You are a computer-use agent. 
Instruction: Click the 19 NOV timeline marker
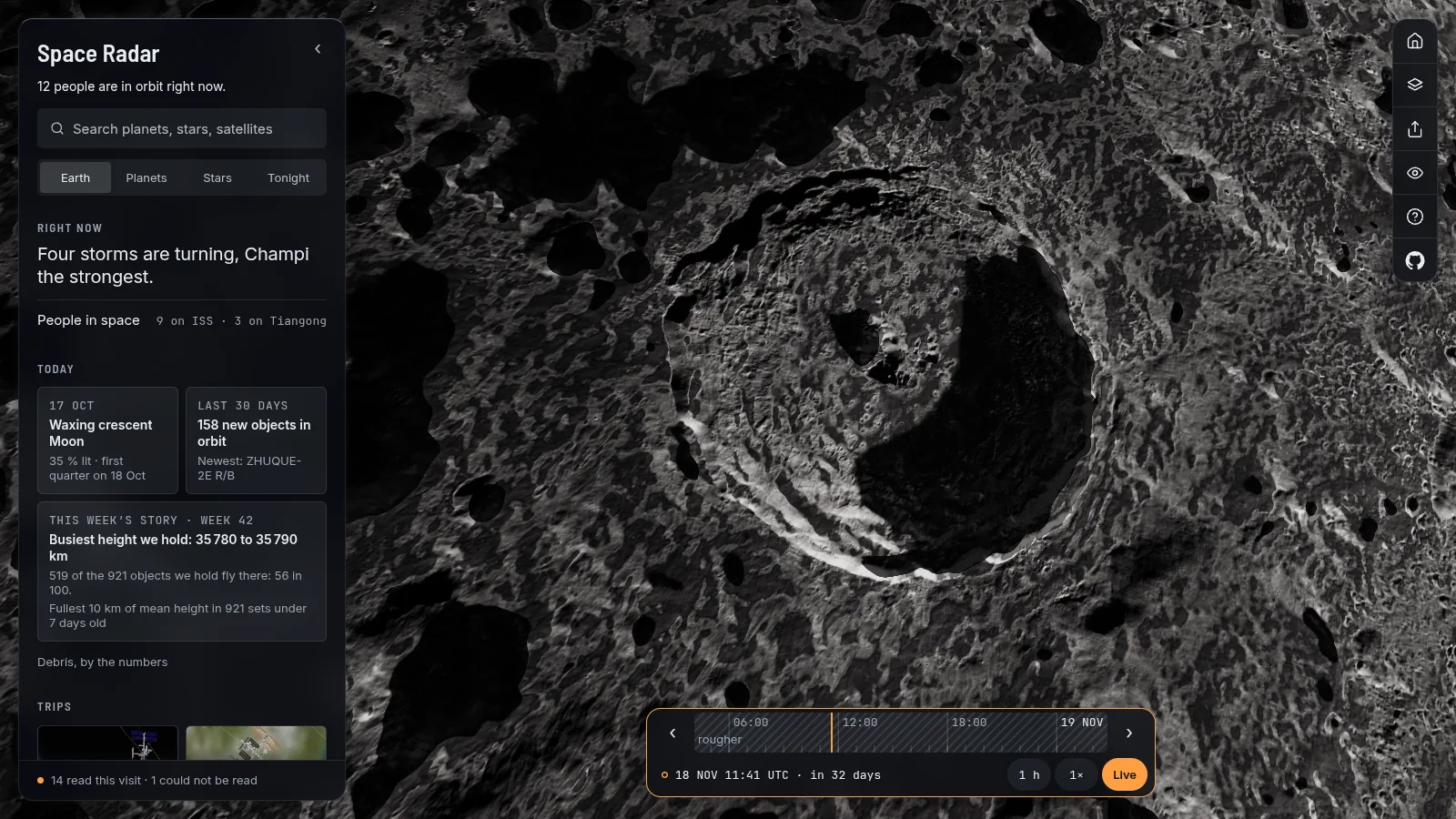tap(1081, 723)
